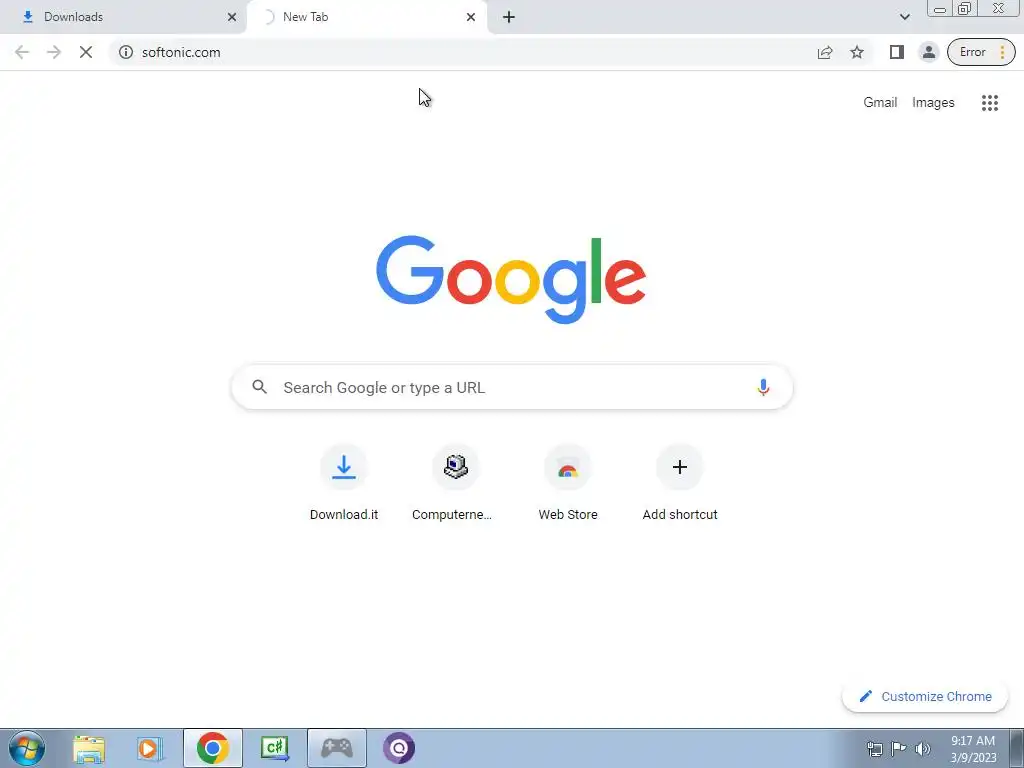Click the search magnifier icon in Google box

coord(259,387)
